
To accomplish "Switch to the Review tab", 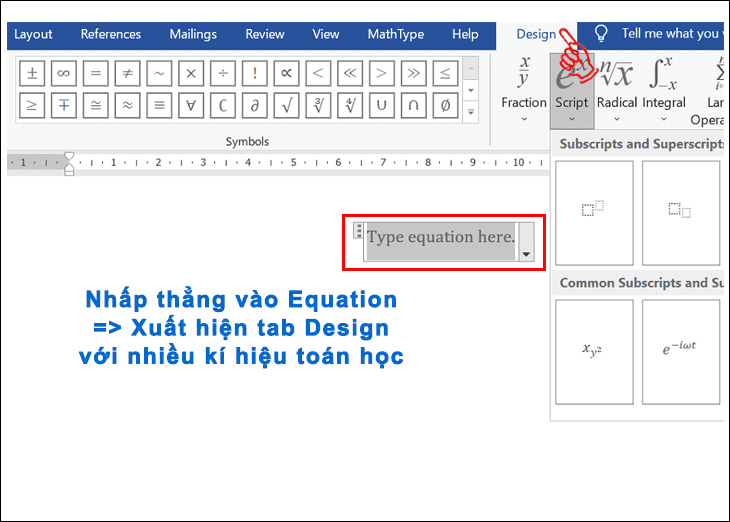I will point(264,34).
